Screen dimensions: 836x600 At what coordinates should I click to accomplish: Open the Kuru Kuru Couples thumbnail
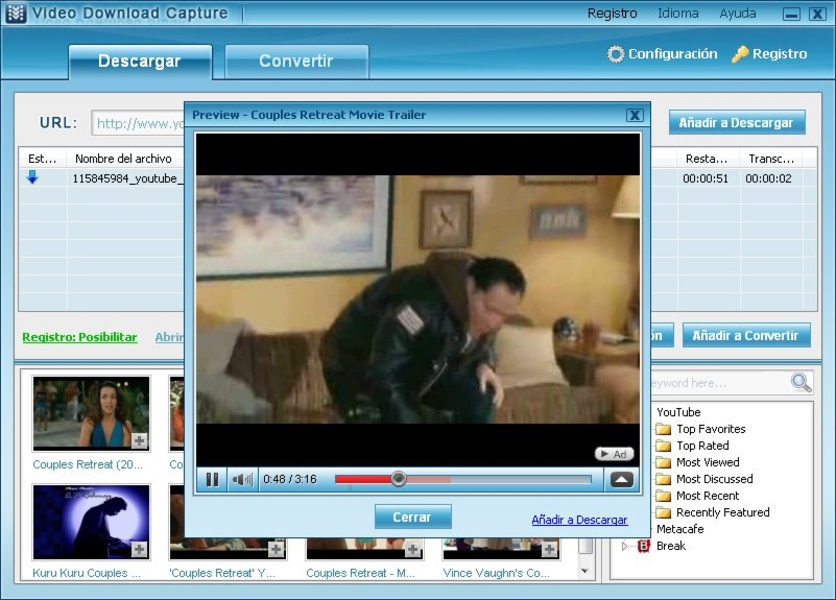coord(91,522)
